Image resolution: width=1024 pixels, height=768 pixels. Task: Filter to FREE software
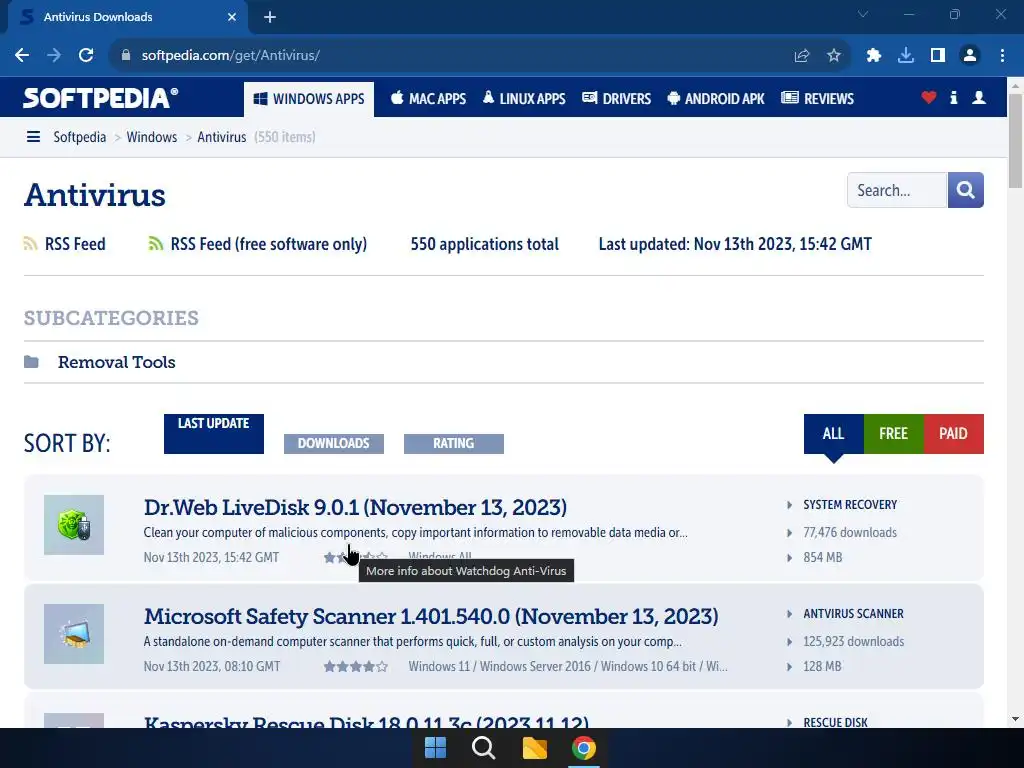click(x=893, y=434)
